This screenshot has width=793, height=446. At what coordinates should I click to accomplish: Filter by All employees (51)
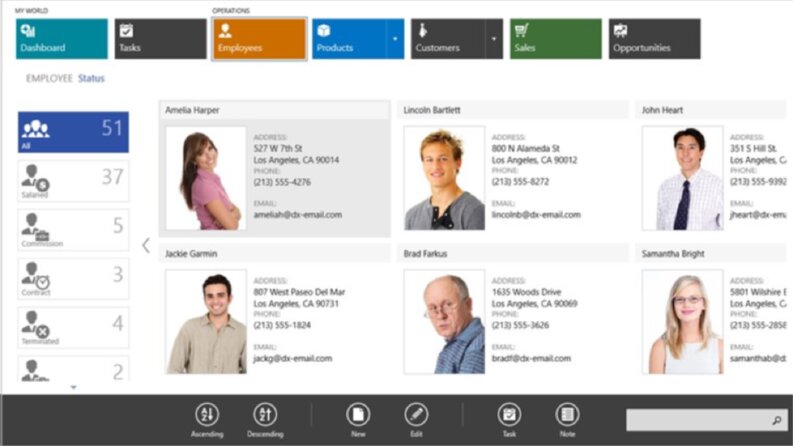[x=73, y=132]
